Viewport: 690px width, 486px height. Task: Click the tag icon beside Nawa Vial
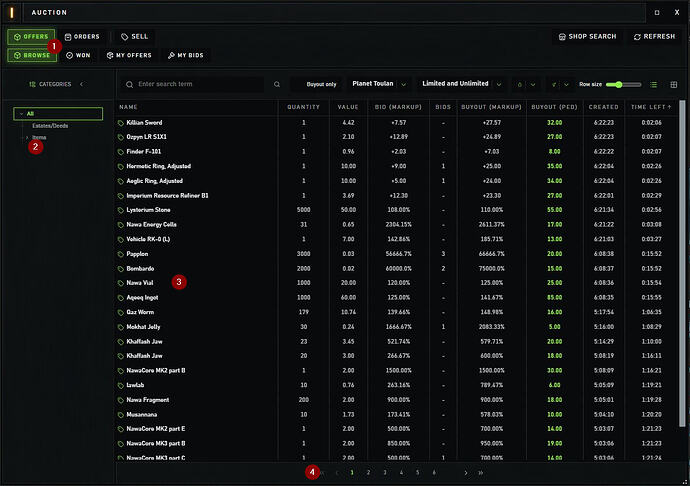[x=121, y=283]
